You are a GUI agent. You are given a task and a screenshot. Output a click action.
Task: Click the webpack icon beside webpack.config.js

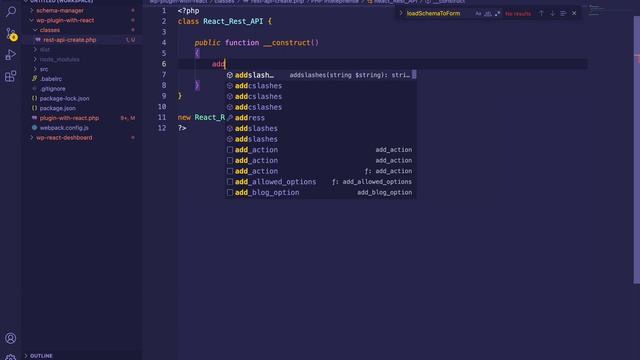click(x=34, y=128)
